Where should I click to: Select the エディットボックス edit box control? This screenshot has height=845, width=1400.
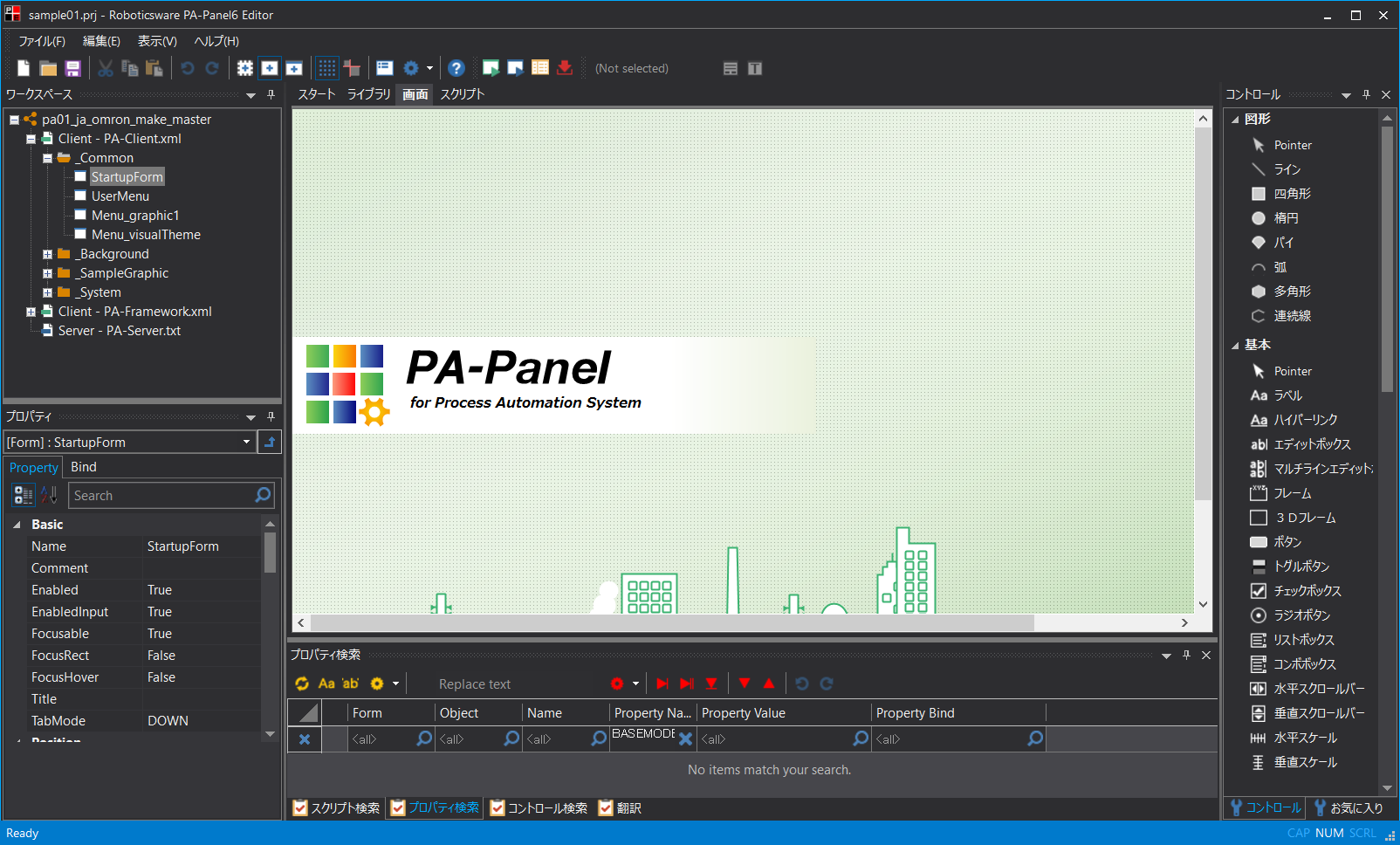1312,444
